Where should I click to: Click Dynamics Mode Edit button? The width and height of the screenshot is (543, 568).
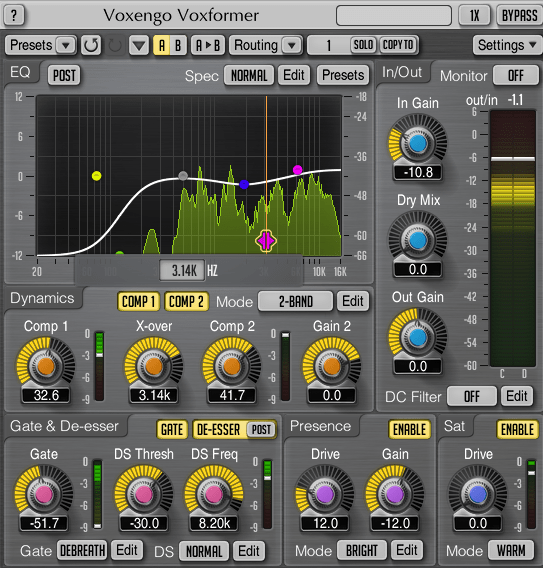click(x=353, y=301)
